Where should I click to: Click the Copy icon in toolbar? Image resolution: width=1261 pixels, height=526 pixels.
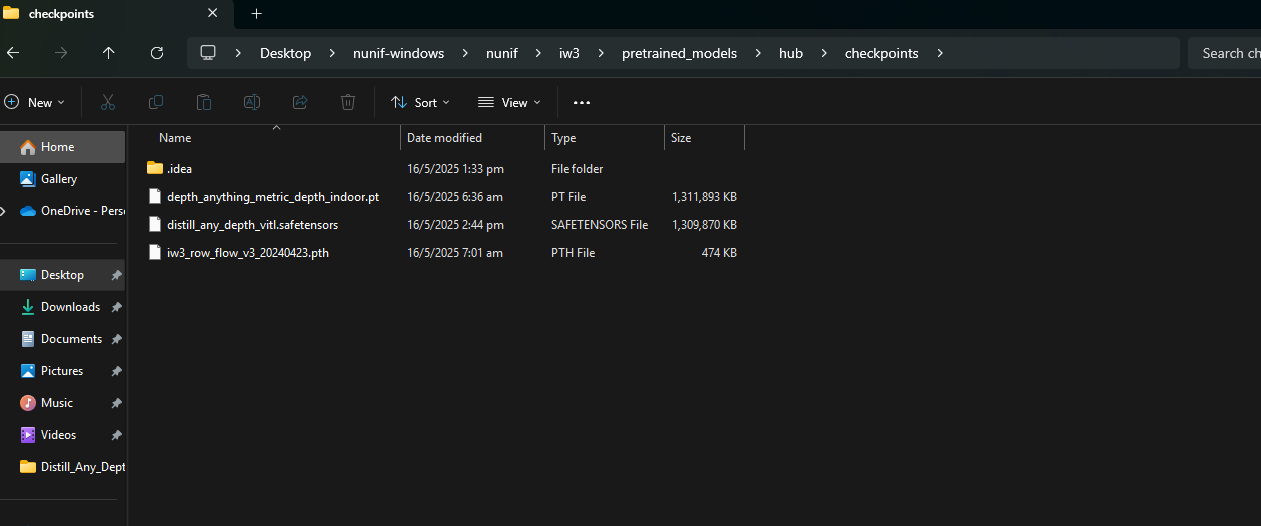tap(156, 102)
